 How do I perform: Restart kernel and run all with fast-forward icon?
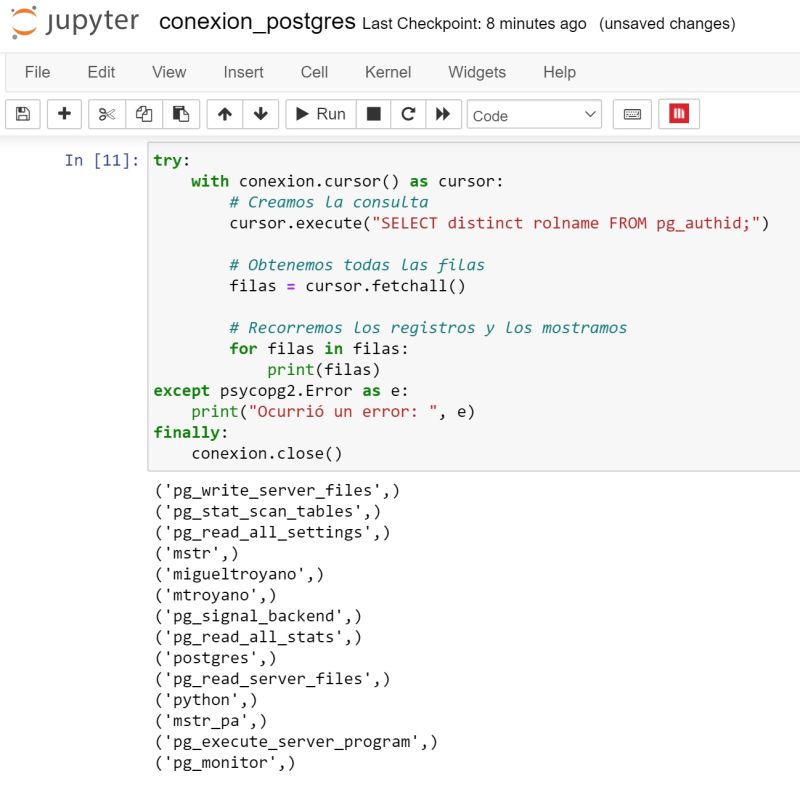443,113
